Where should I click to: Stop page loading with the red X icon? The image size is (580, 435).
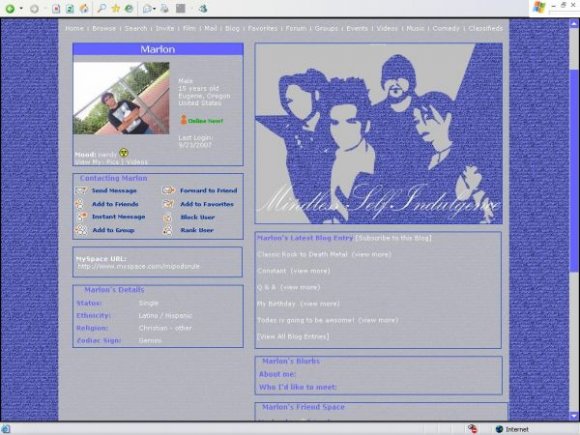click(56, 9)
